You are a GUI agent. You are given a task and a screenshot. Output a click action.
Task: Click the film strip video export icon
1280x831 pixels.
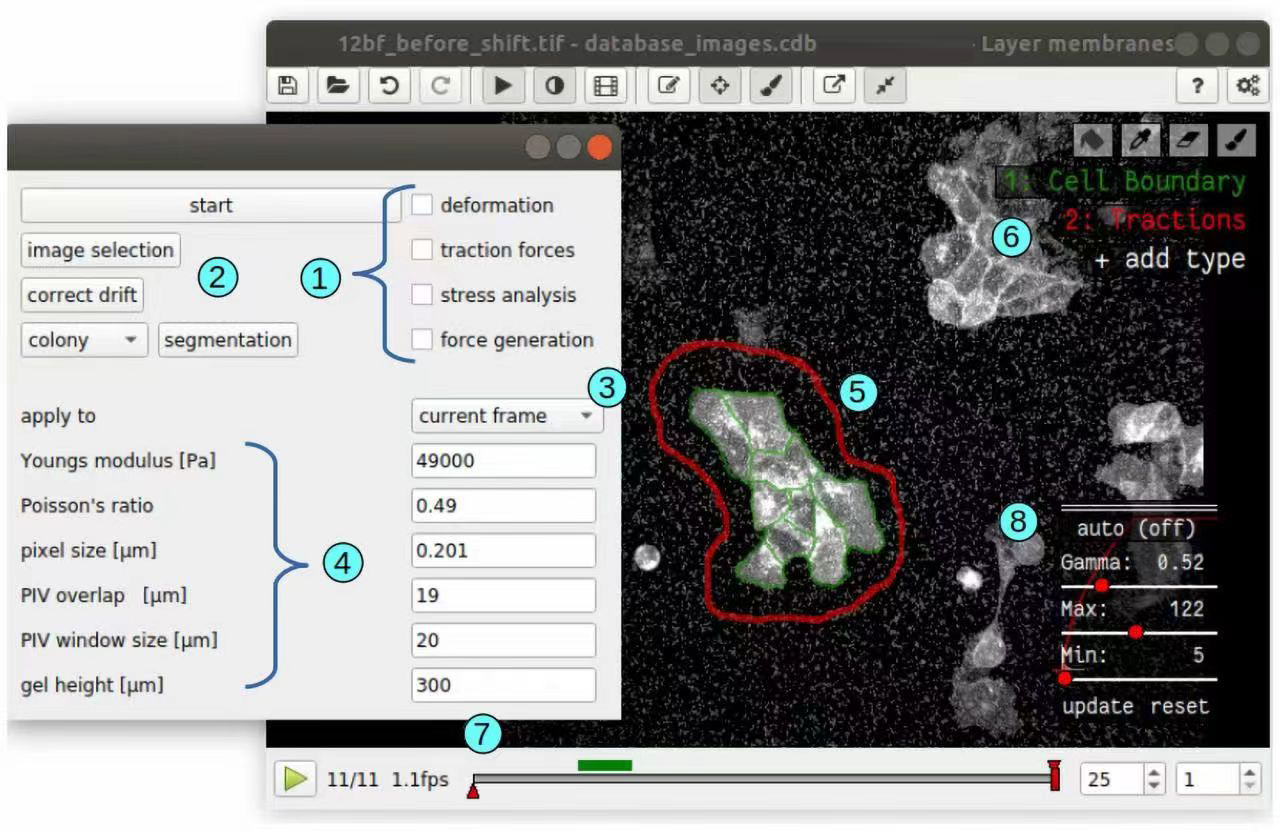coord(605,86)
